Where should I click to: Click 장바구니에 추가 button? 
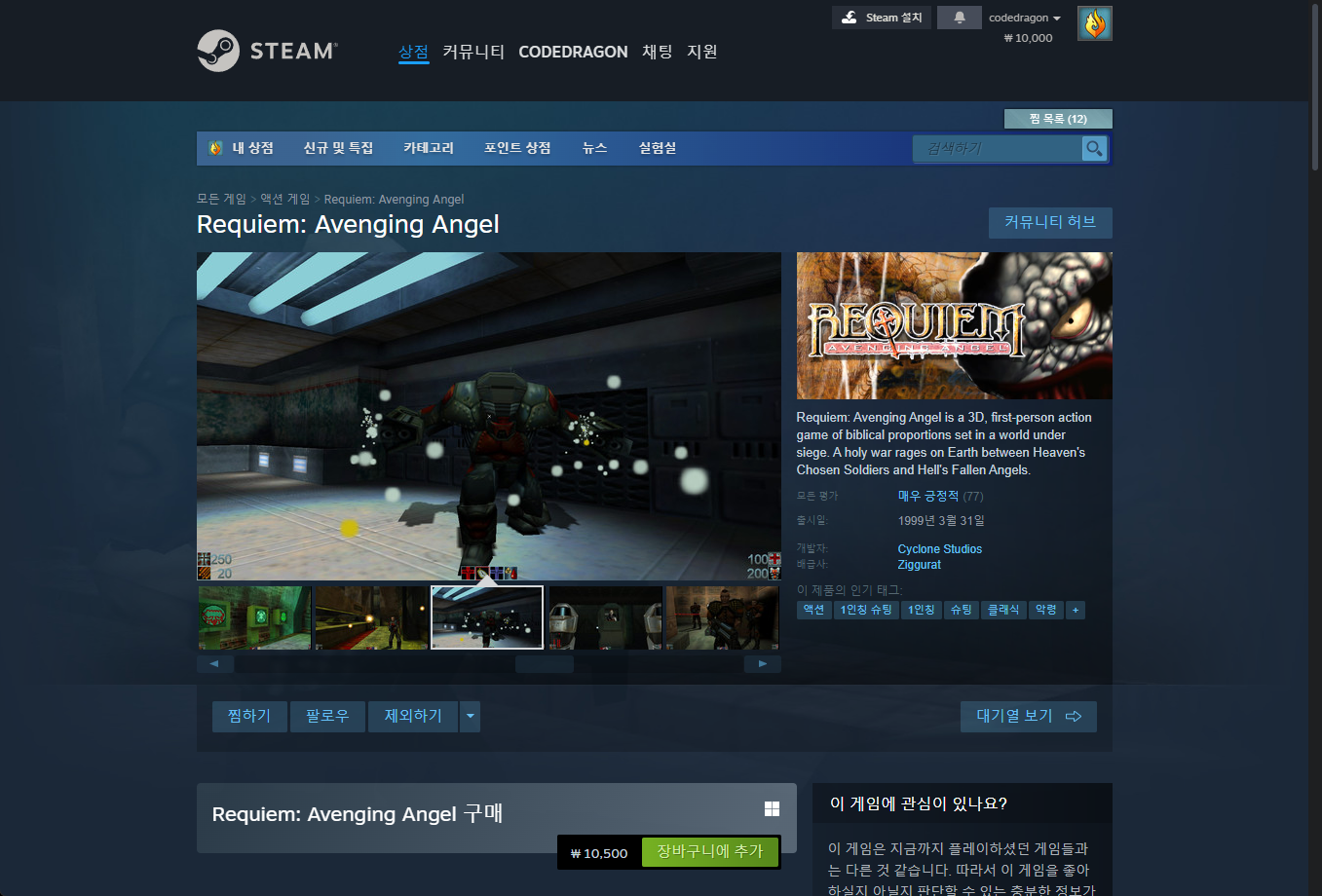(x=709, y=851)
